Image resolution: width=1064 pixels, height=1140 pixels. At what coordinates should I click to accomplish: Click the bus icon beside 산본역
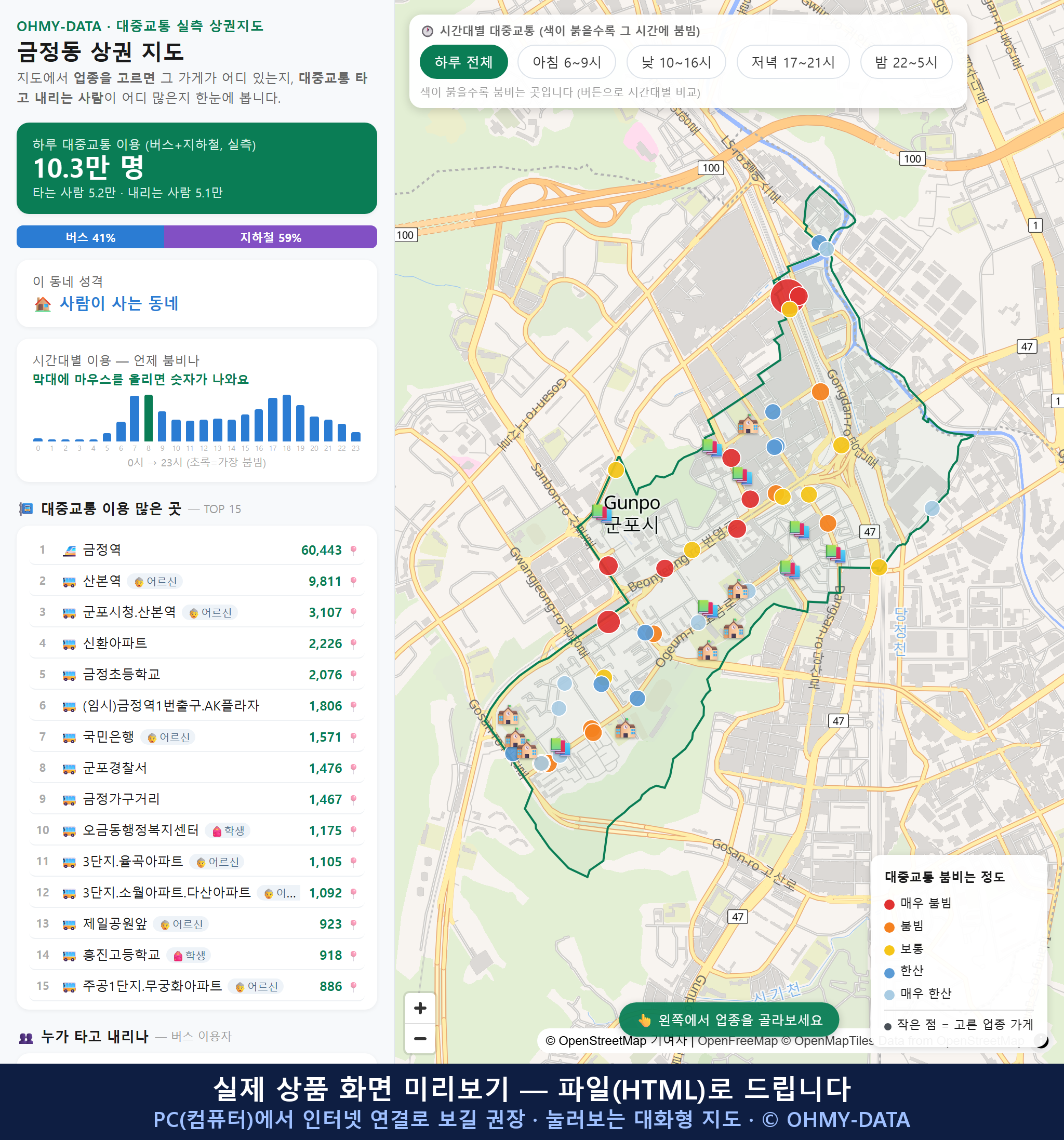tap(69, 582)
